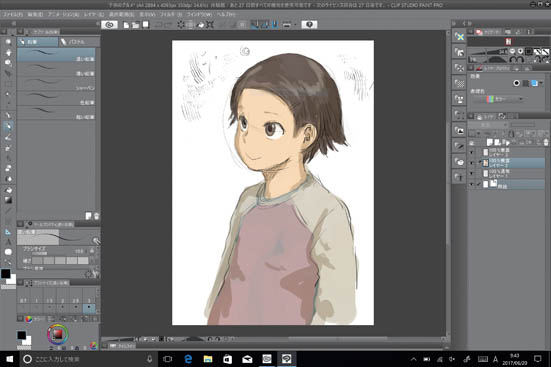Screen dimensions: 551x367
Task: Select the Zoom (magnifier) tool in toolbox
Action: click(8, 42)
